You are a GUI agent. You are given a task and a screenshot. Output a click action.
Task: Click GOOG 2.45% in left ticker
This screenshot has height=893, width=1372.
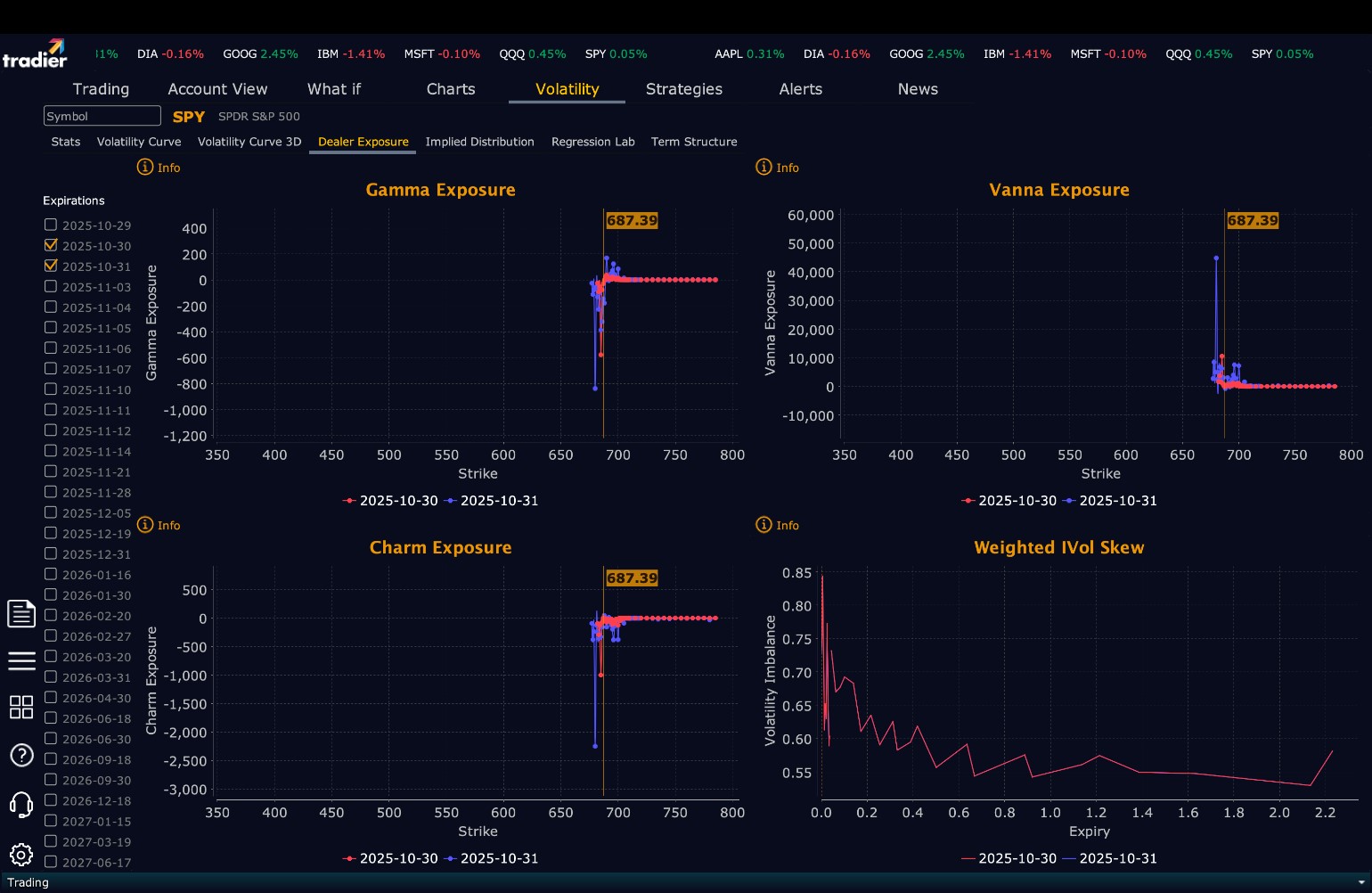pyautogui.click(x=260, y=54)
